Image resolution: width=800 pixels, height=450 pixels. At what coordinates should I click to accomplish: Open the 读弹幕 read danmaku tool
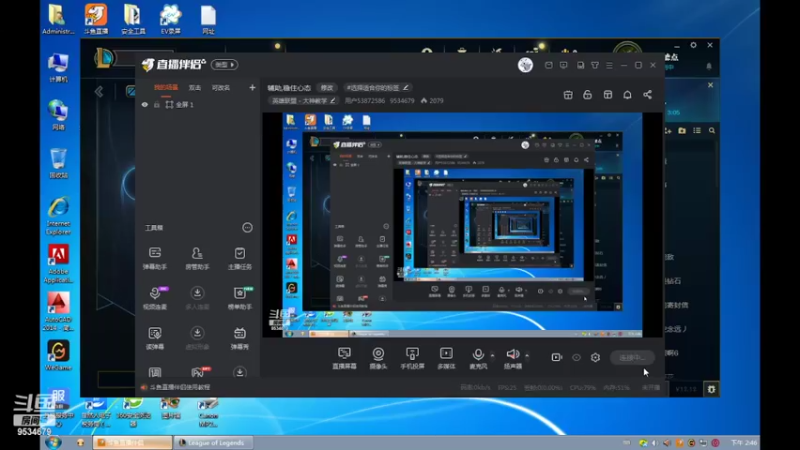click(155, 338)
